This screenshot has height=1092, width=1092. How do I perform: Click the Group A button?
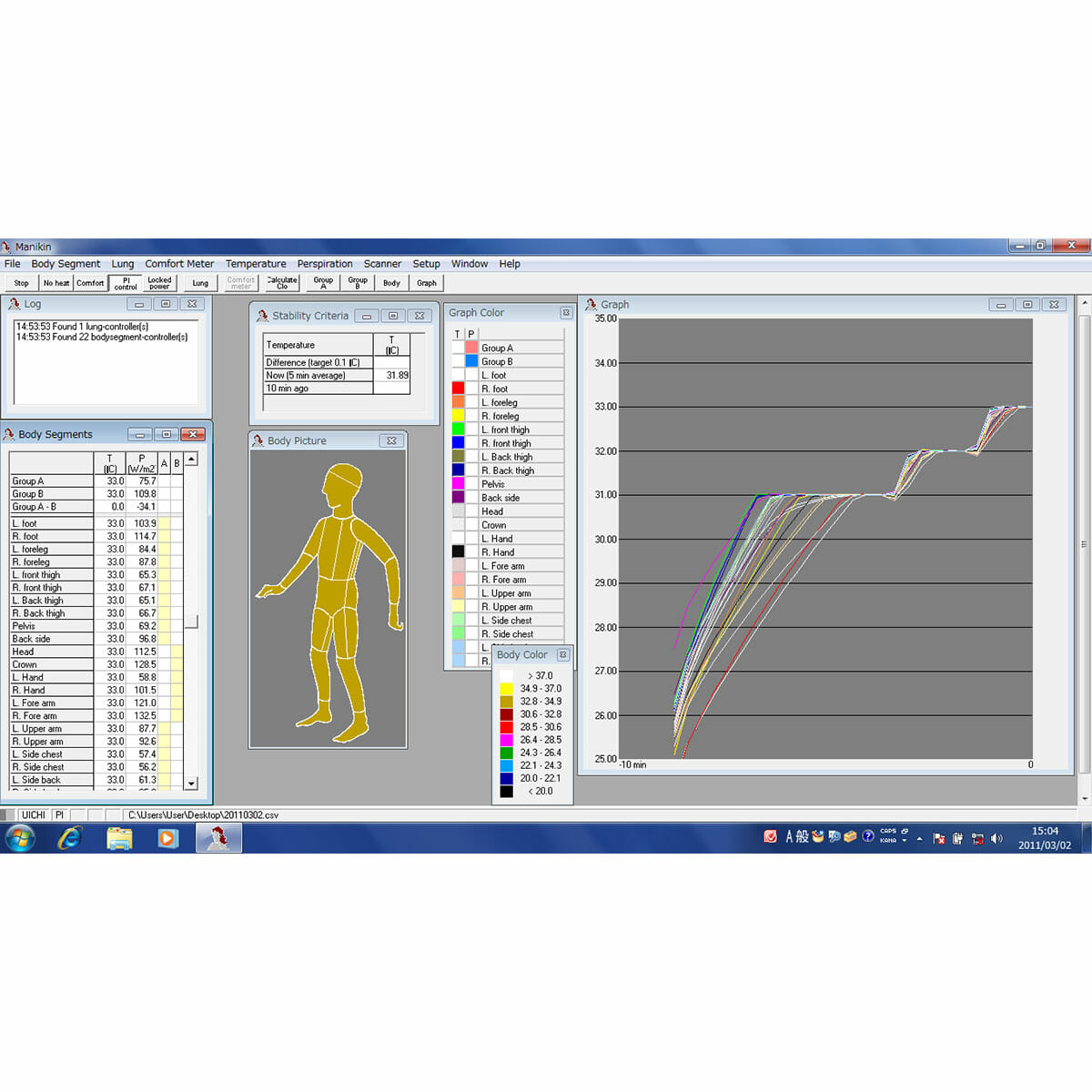[323, 283]
